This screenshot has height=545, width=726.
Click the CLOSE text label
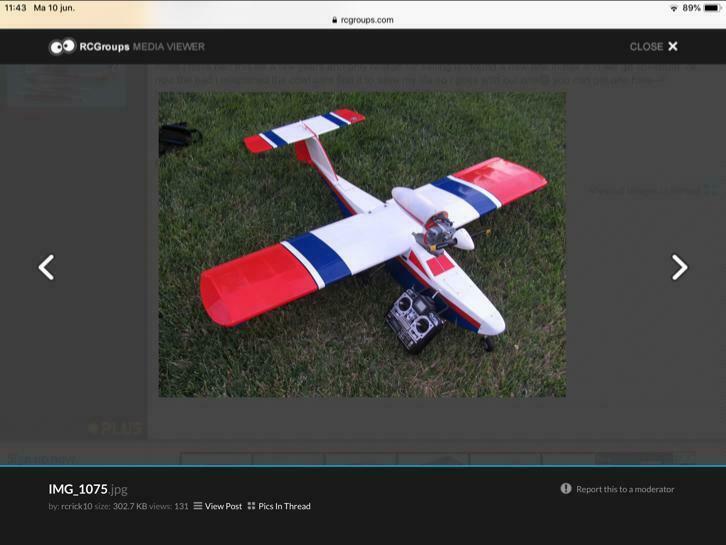646,46
